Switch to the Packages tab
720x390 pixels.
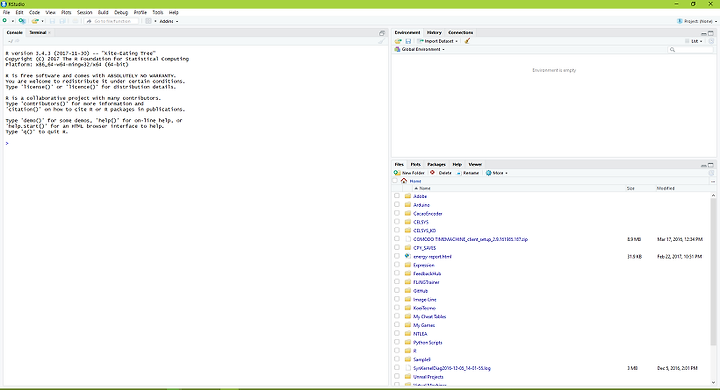pos(436,164)
